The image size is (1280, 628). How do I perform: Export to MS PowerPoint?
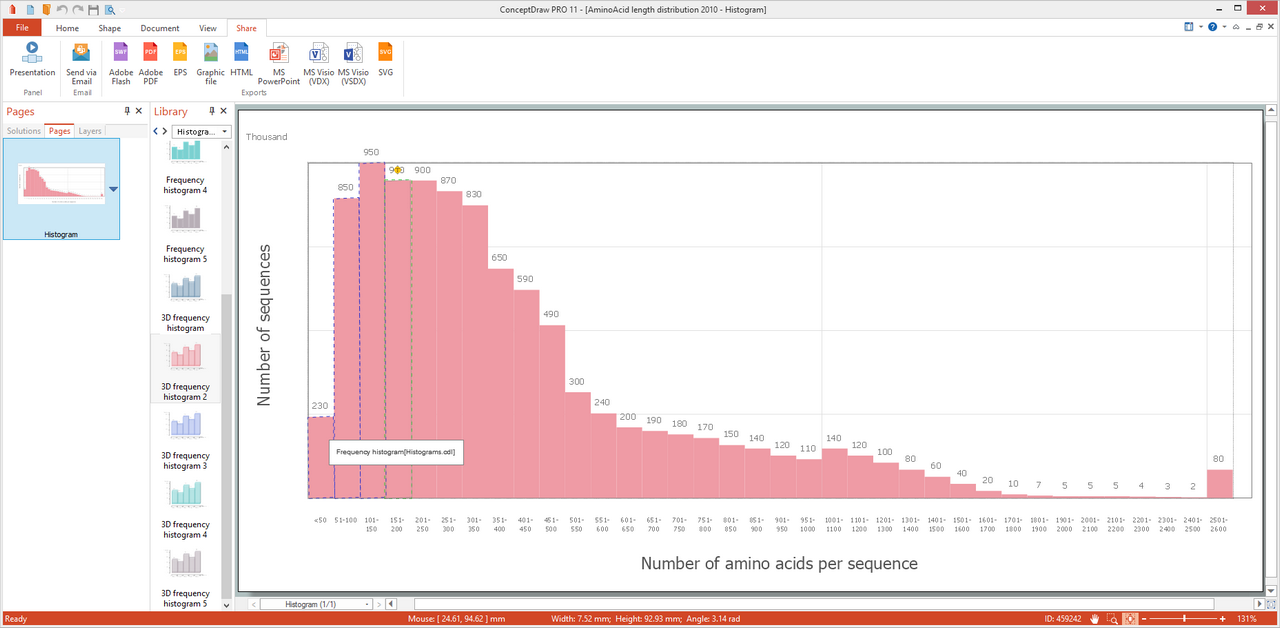pyautogui.click(x=279, y=63)
